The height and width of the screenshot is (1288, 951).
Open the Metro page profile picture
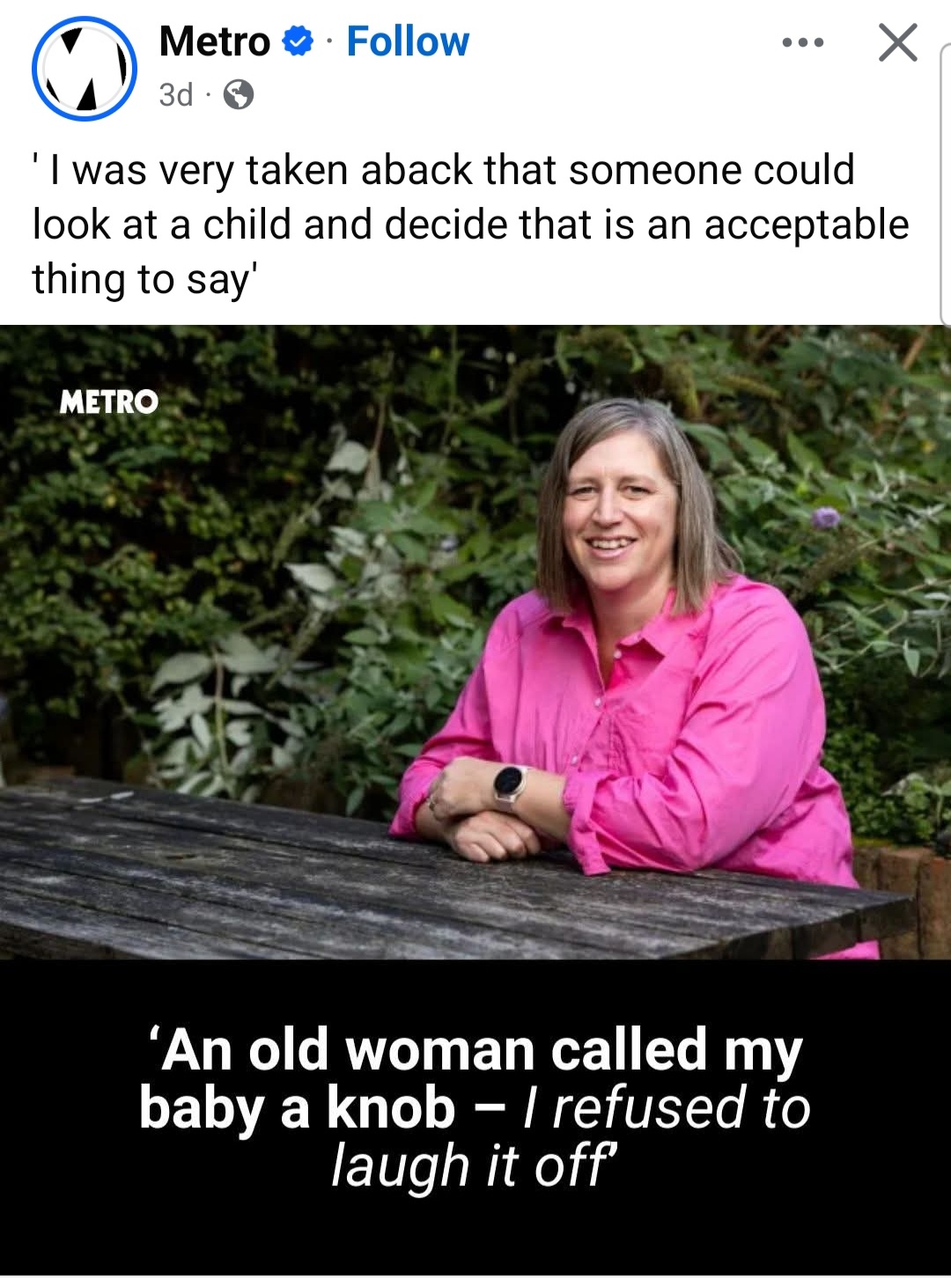85,69
